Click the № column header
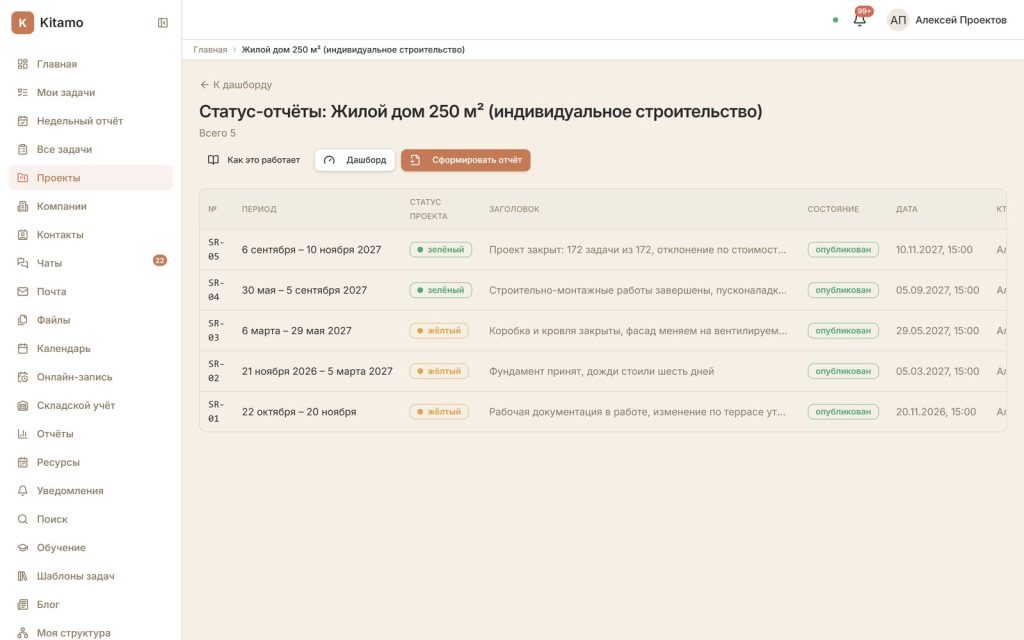This screenshot has height=640, width=1024. pos(212,209)
